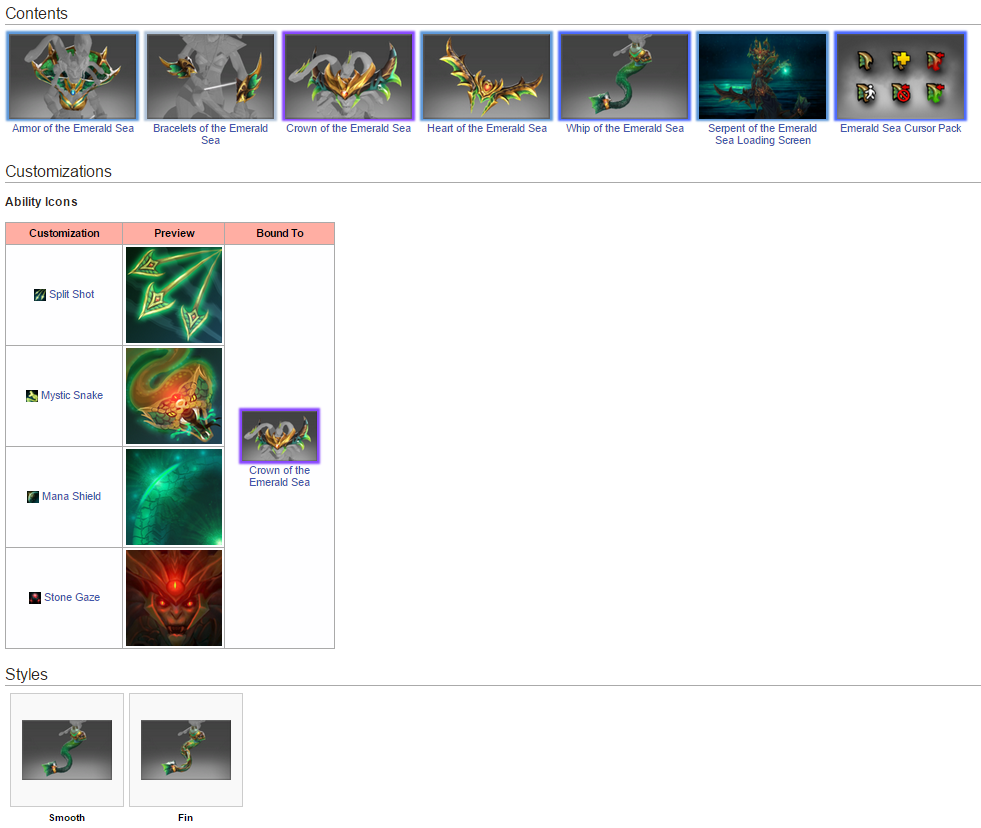This screenshot has height=828, width=981.
Task: Click the small Split Shot ability icon
Action: [x=40, y=295]
